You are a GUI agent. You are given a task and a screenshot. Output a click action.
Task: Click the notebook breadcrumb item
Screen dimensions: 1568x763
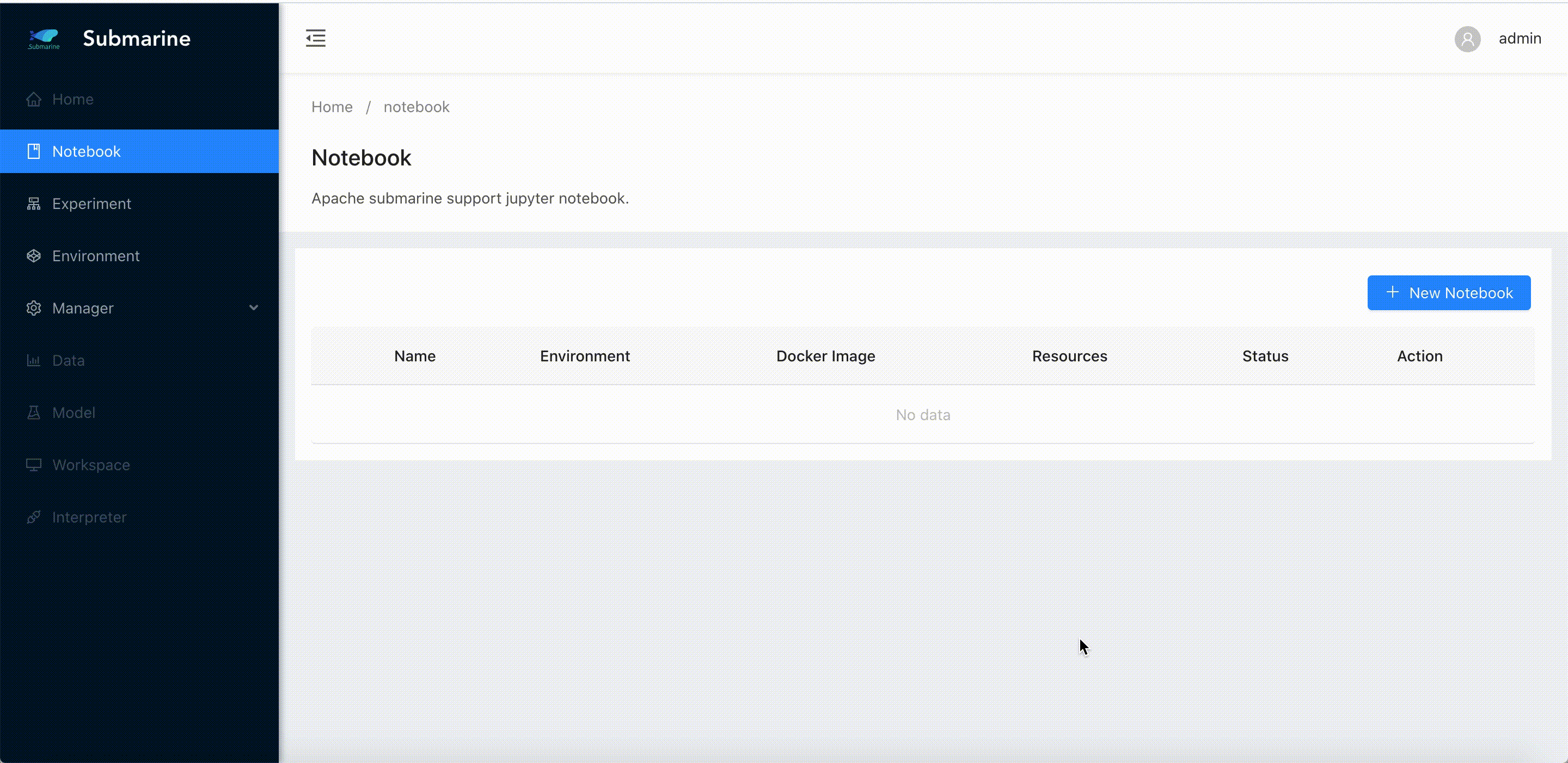point(416,107)
